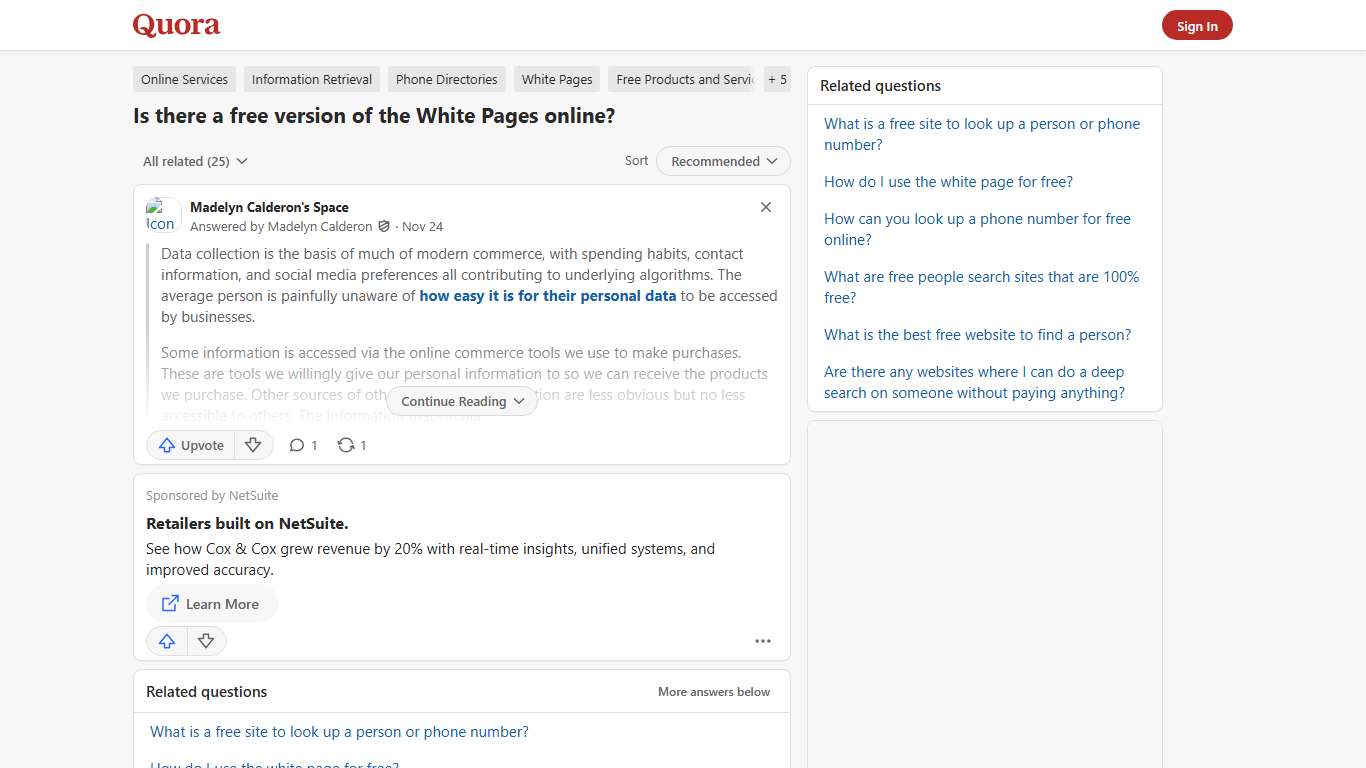Expand the Continue Reading section

click(x=461, y=400)
